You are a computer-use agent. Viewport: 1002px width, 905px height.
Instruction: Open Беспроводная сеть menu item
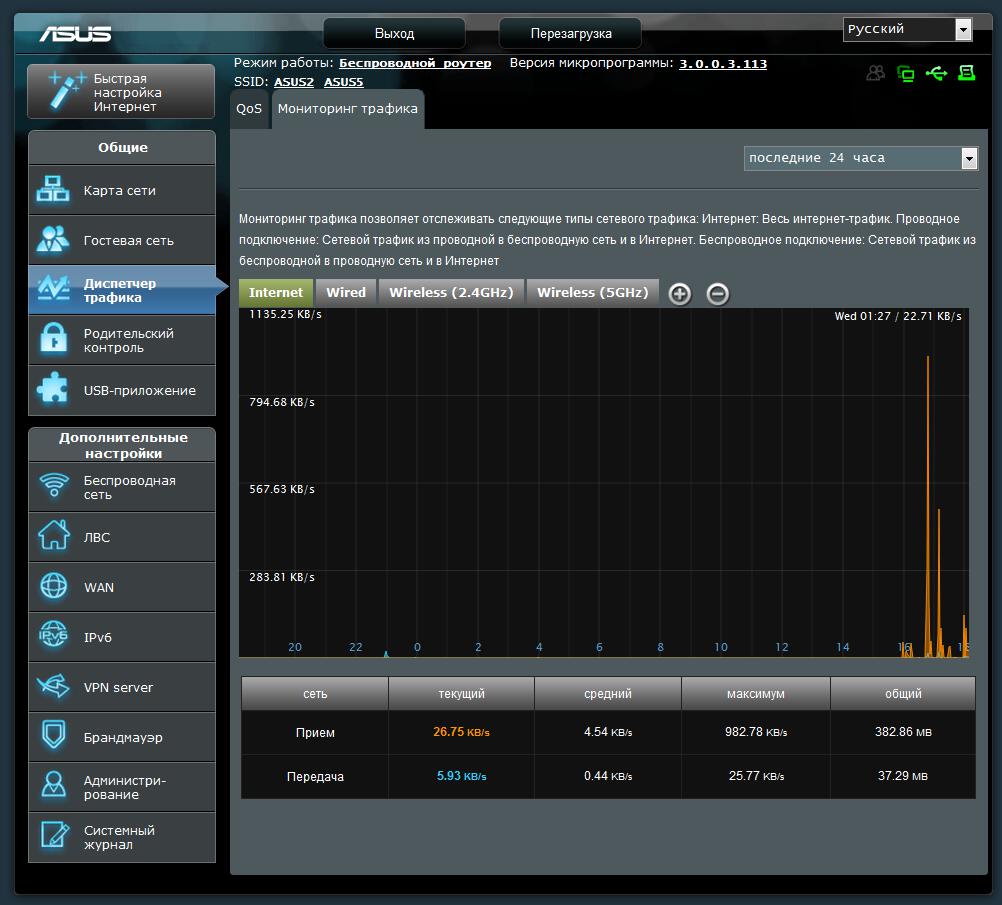pos(122,487)
